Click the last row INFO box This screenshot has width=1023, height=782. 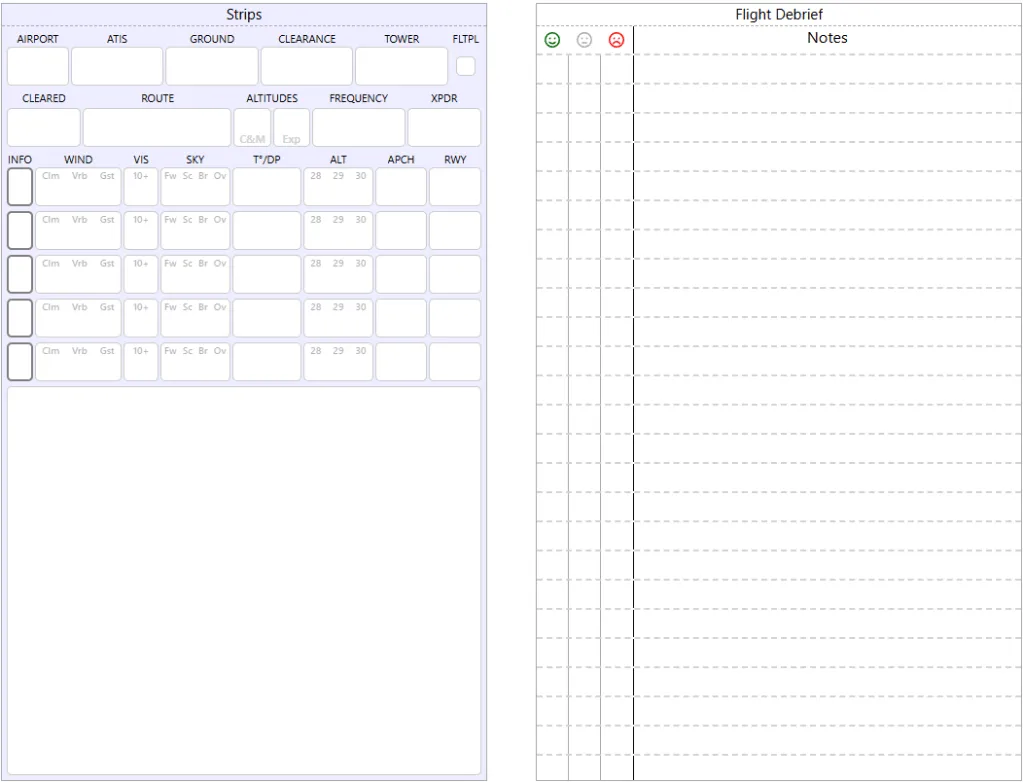click(x=20, y=362)
